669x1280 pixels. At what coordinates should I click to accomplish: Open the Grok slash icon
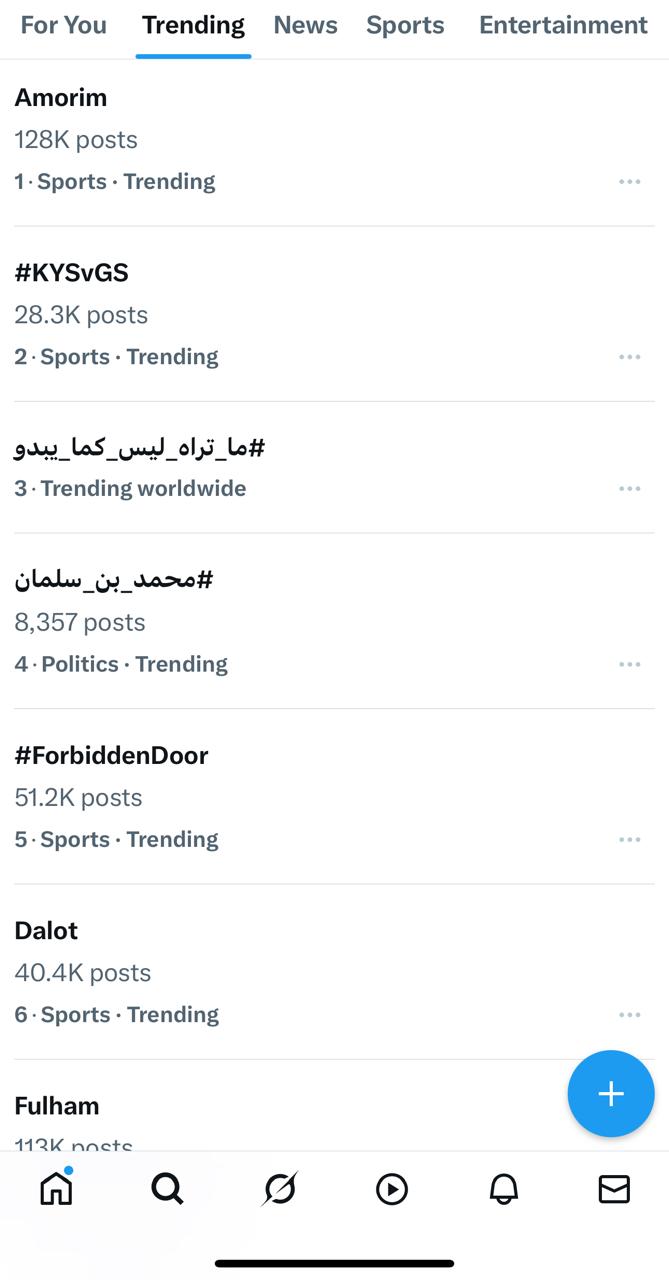[x=280, y=1188]
